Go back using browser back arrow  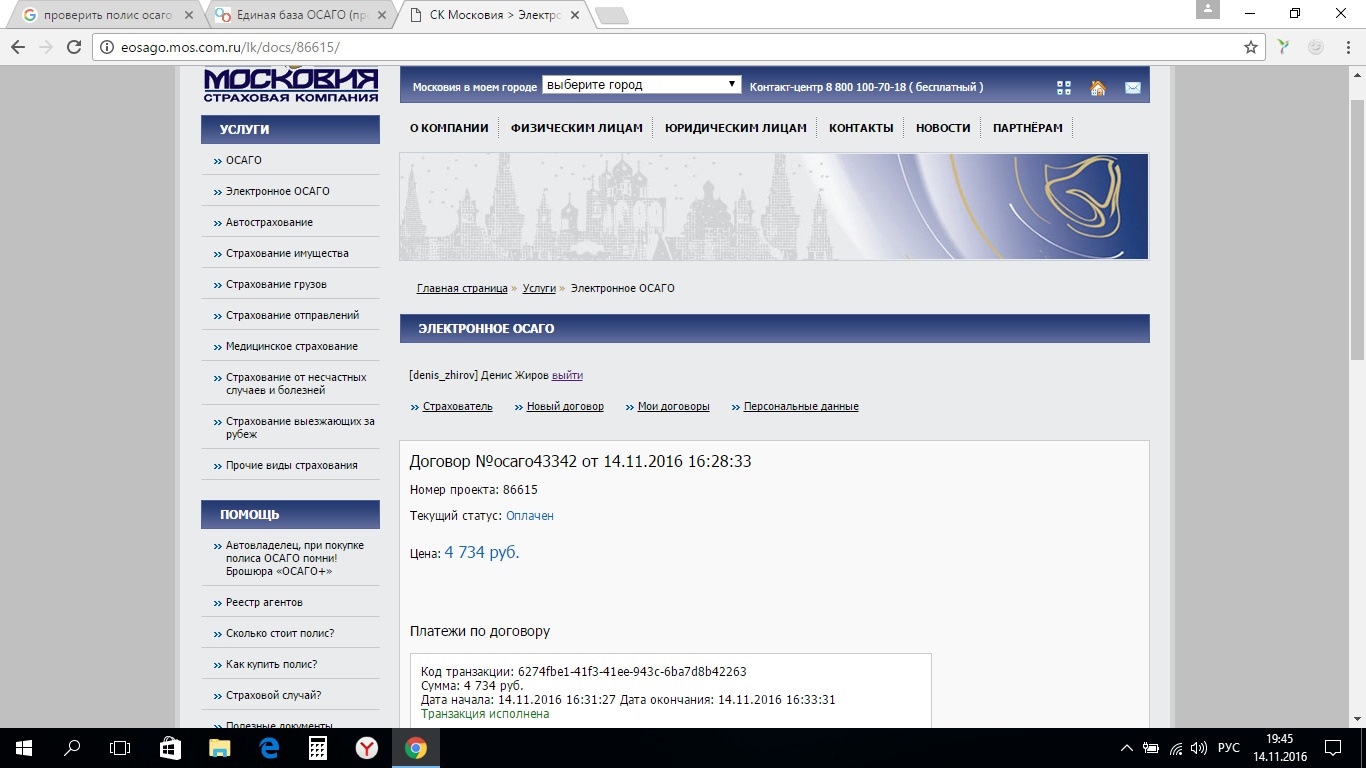[18, 47]
